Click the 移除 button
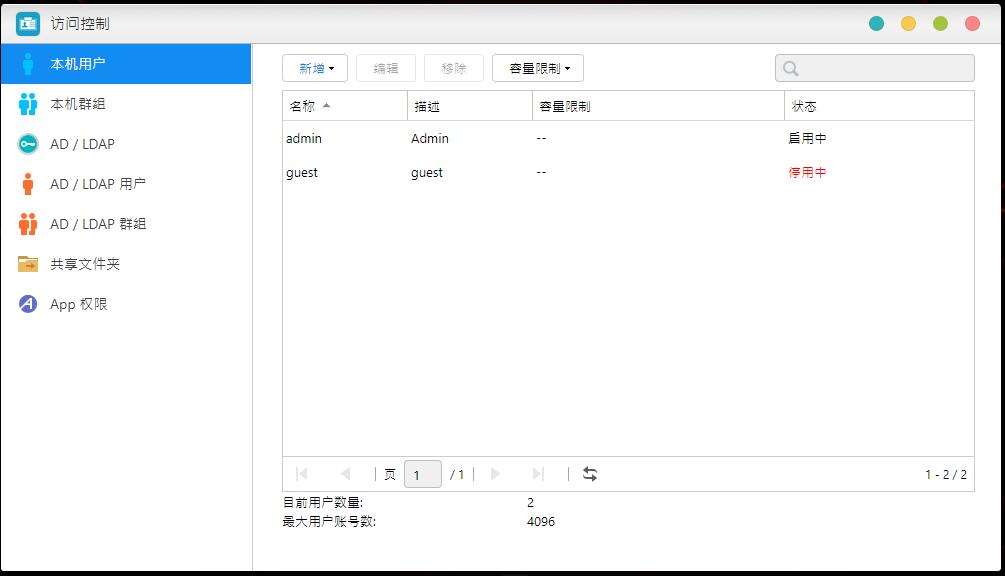This screenshot has width=1005, height=576. coord(453,67)
